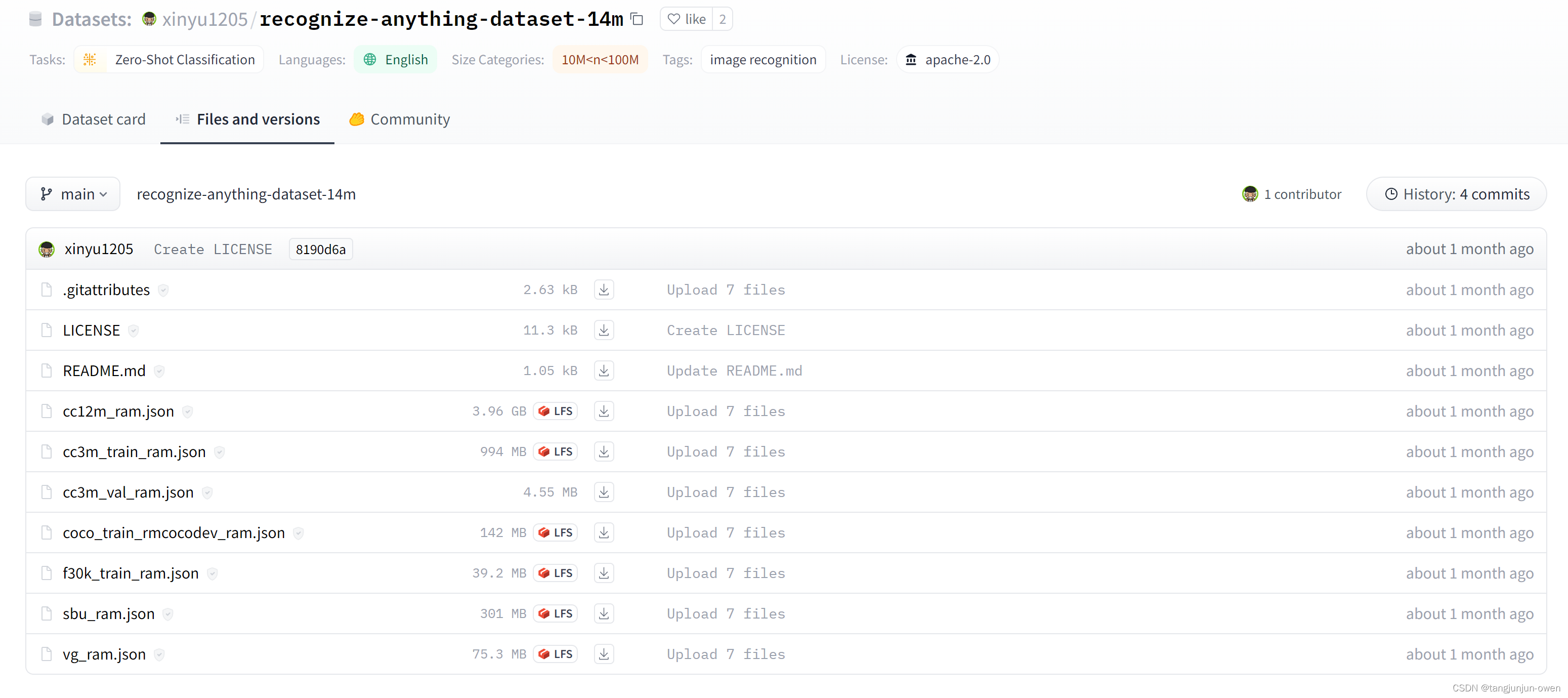The image size is (1568, 698).
Task: Download the sbu_ram.json file
Action: [x=603, y=613]
